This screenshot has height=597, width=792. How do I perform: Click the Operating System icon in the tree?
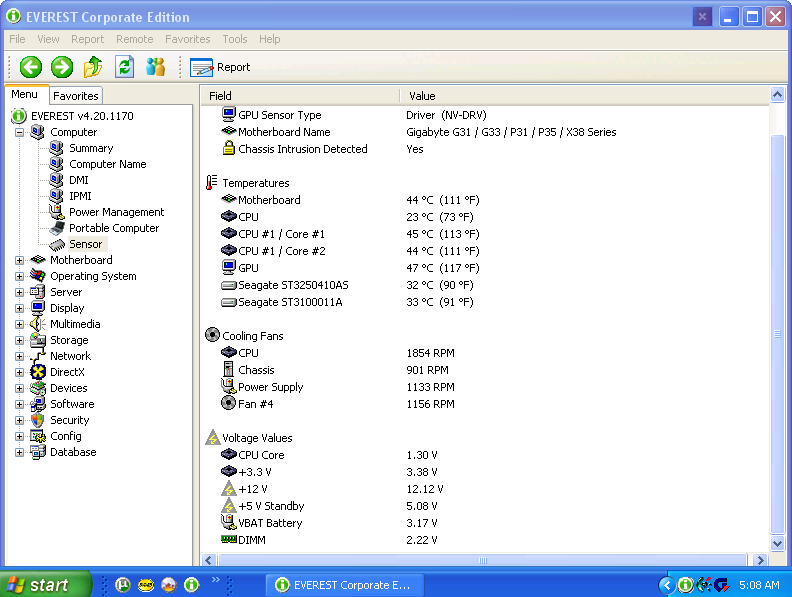(38, 276)
